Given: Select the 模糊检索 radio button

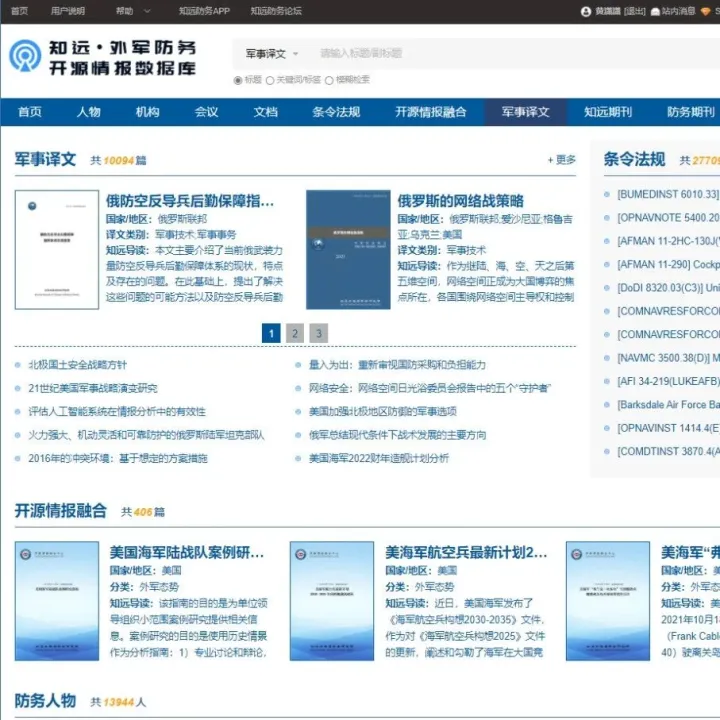Looking at the screenshot, I should point(329,80).
